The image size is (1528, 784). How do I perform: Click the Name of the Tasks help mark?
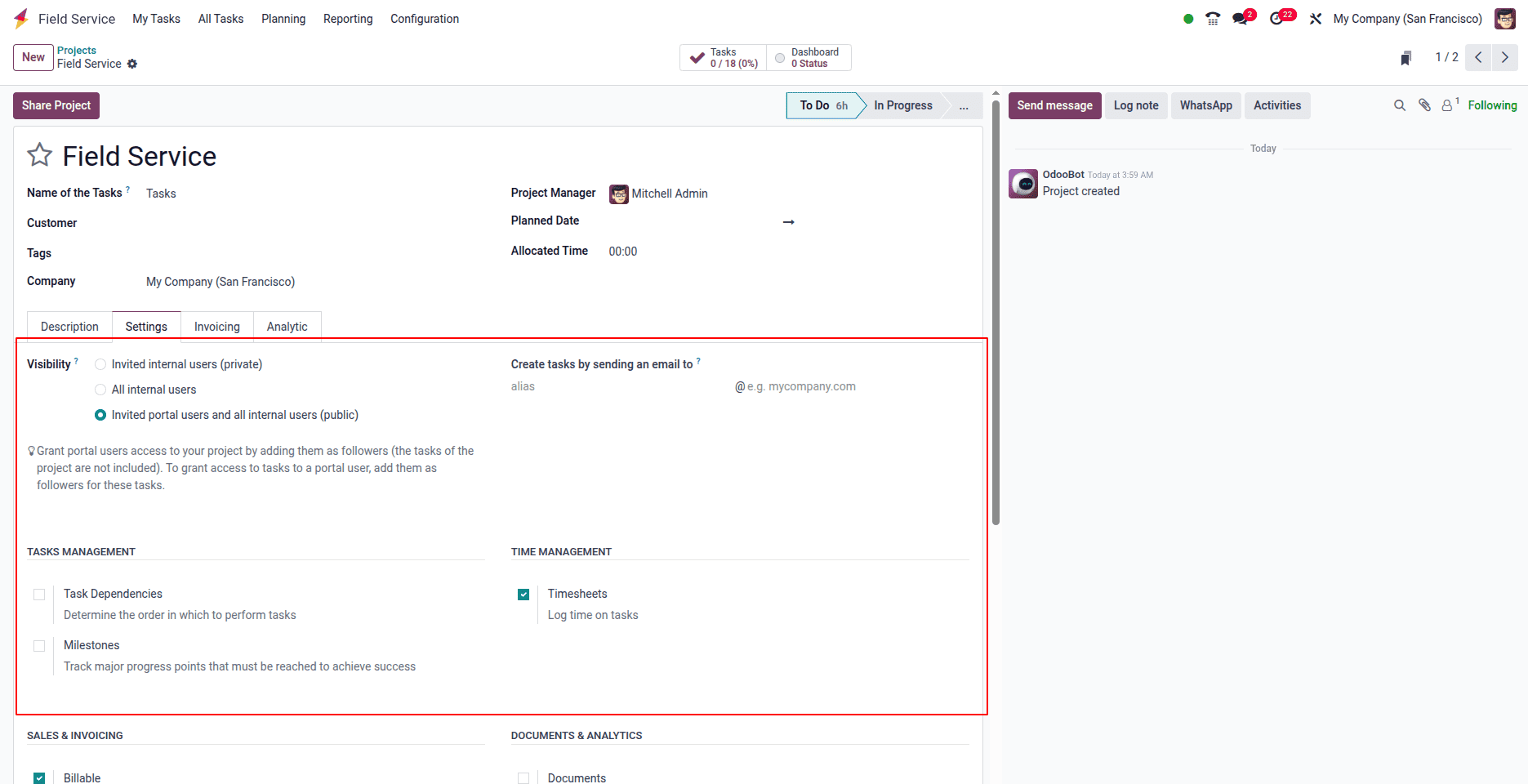127,189
